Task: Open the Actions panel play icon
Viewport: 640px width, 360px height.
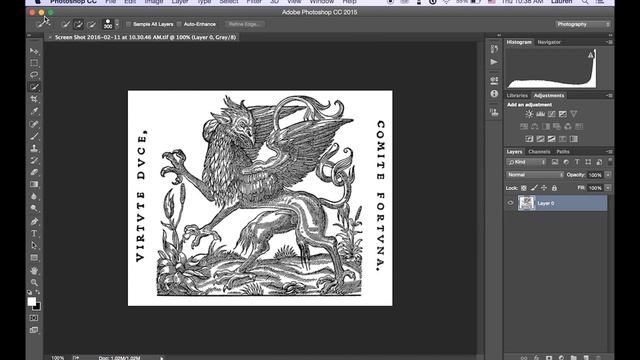Action: [494, 62]
